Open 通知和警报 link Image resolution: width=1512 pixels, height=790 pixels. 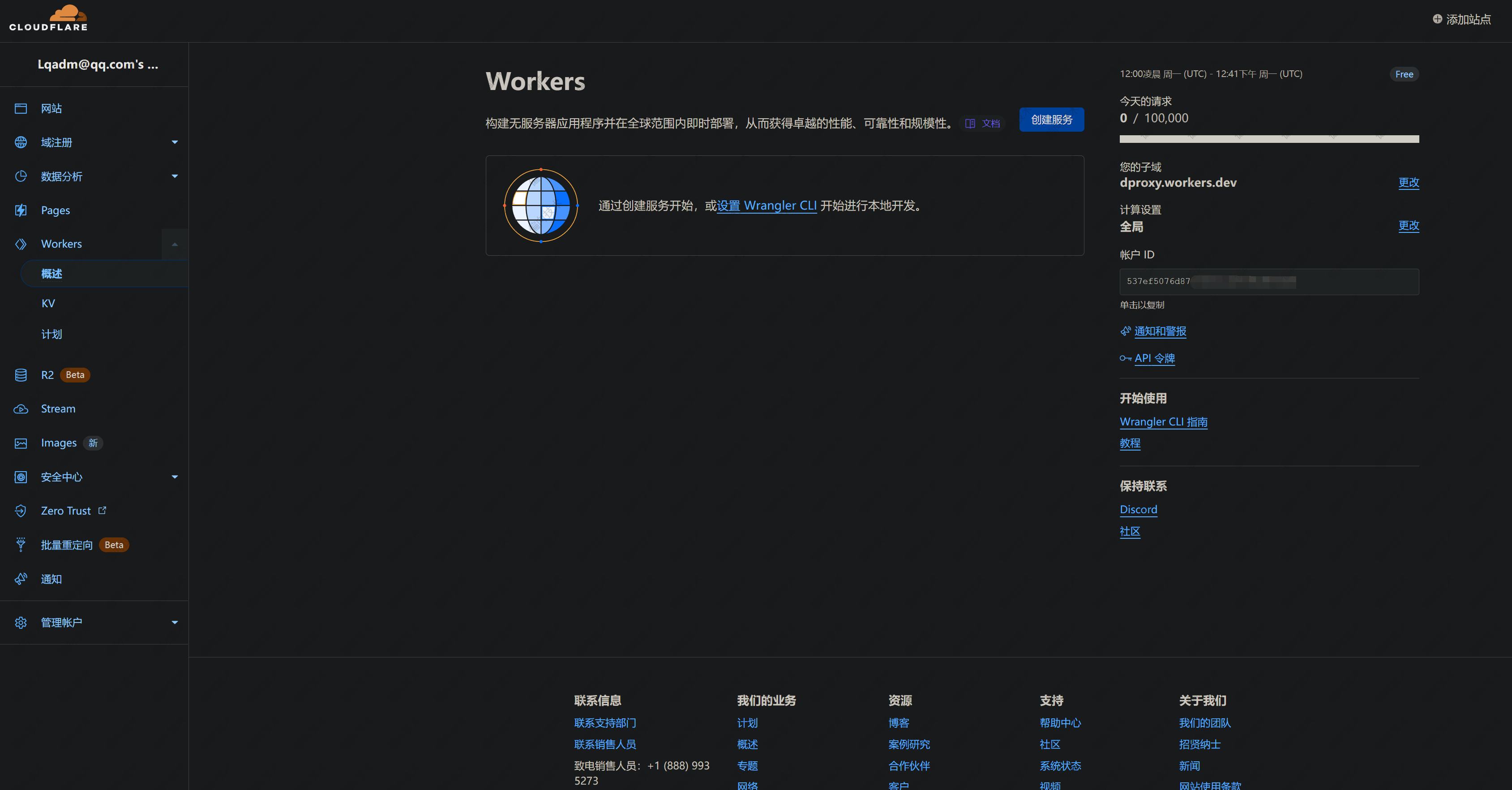coord(1160,331)
